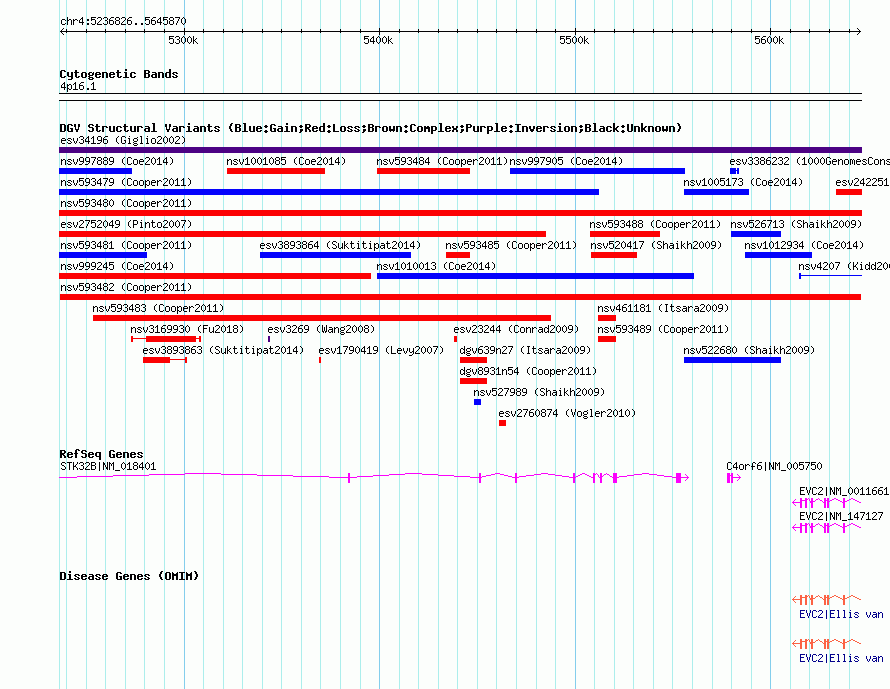Viewport: 890px width, 689px height.
Task: Select the nsv461181 (Itsara2009) label
Action: [663, 308]
